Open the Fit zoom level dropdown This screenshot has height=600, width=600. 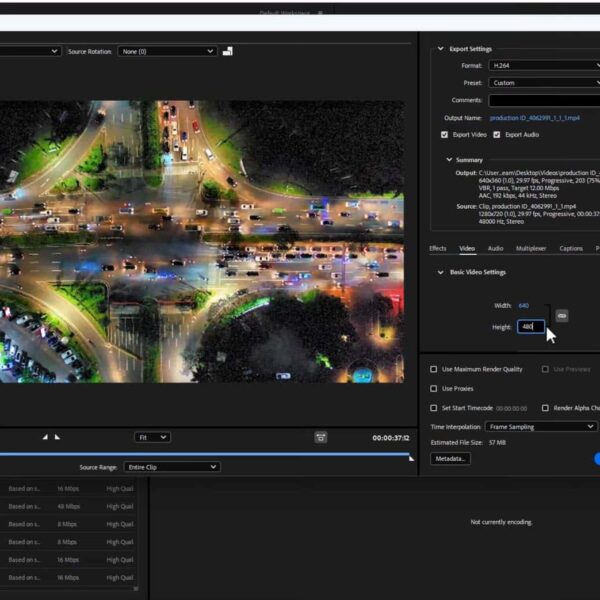[x=152, y=437]
